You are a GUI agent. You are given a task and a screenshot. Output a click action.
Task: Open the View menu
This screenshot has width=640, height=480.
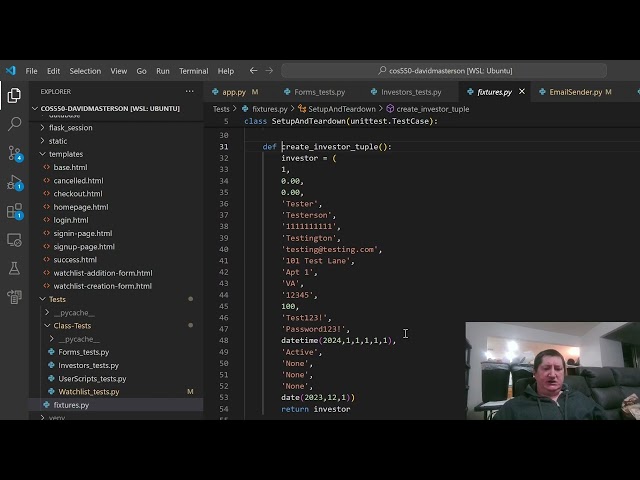(x=118, y=71)
